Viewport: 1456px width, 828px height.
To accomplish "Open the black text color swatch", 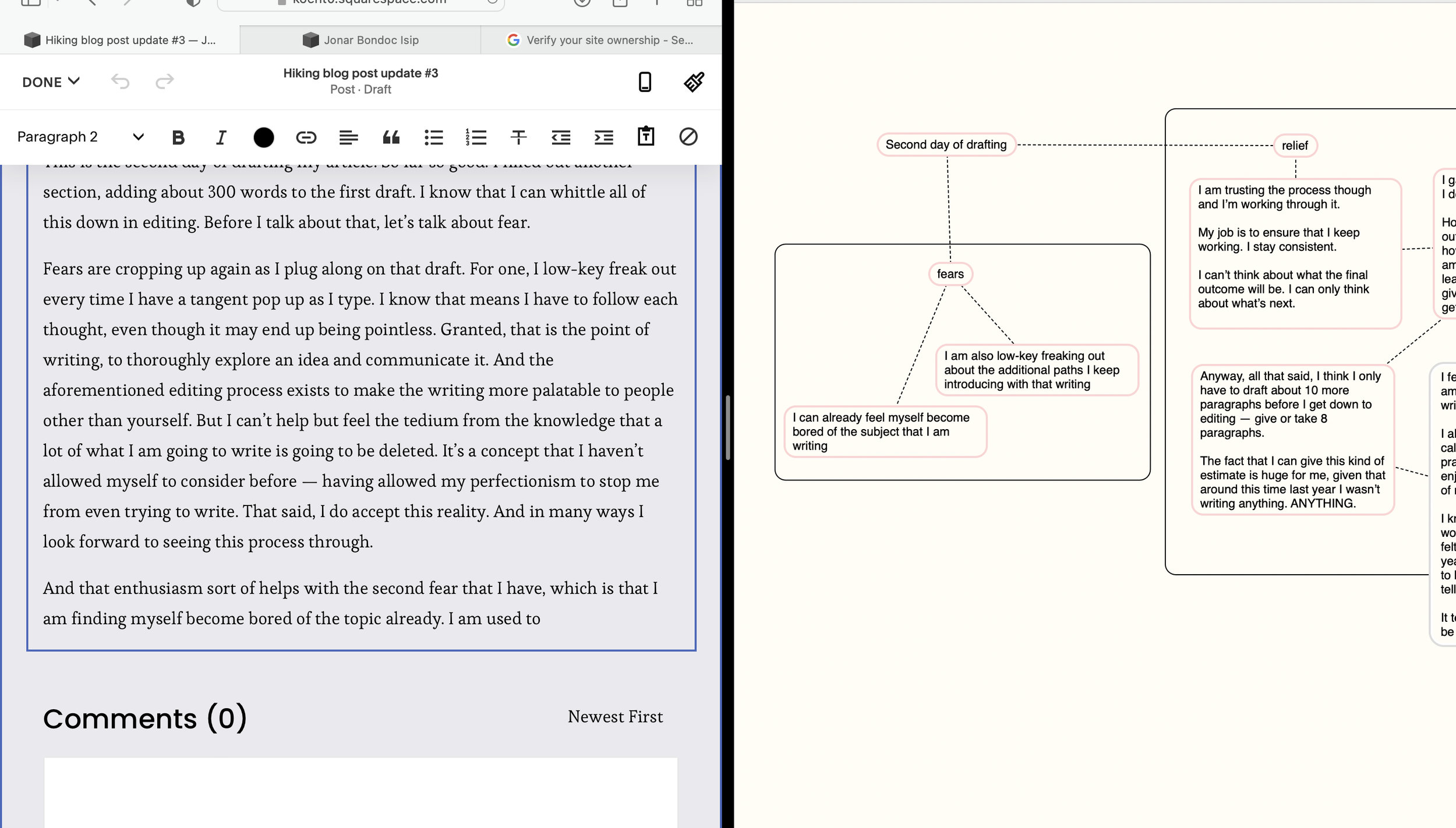I will (263, 137).
